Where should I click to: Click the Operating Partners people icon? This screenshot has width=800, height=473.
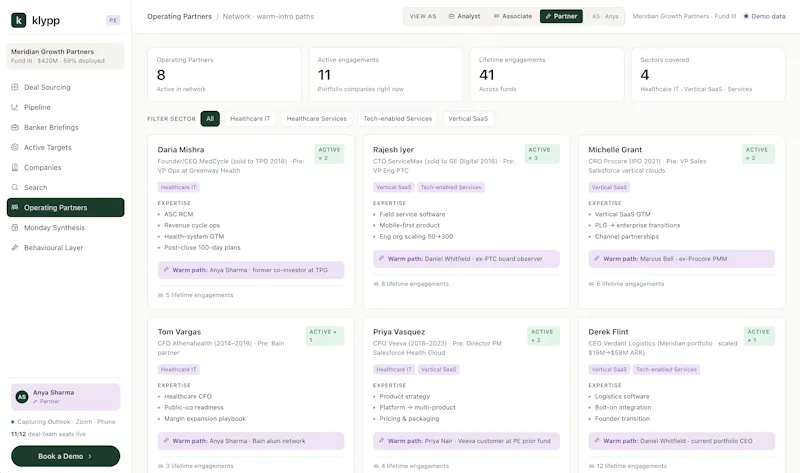(x=15, y=208)
